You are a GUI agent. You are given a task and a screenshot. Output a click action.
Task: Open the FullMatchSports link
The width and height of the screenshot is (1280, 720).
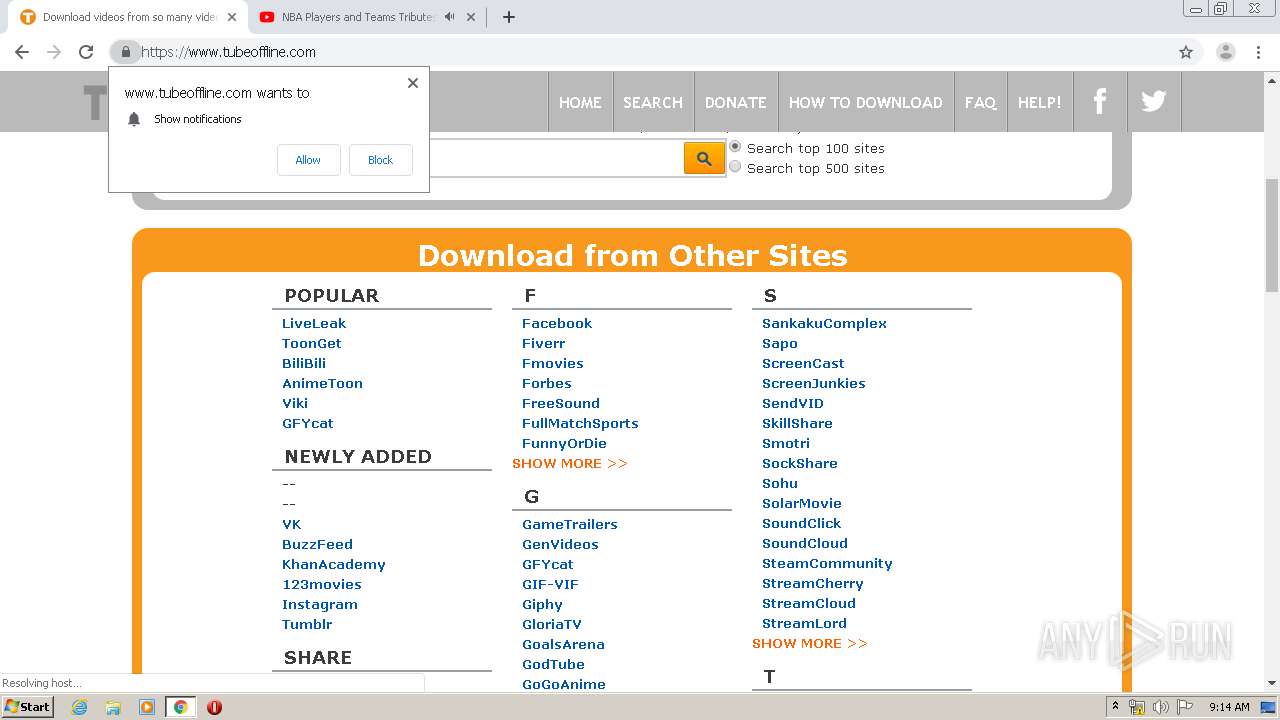pyautogui.click(x=580, y=423)
